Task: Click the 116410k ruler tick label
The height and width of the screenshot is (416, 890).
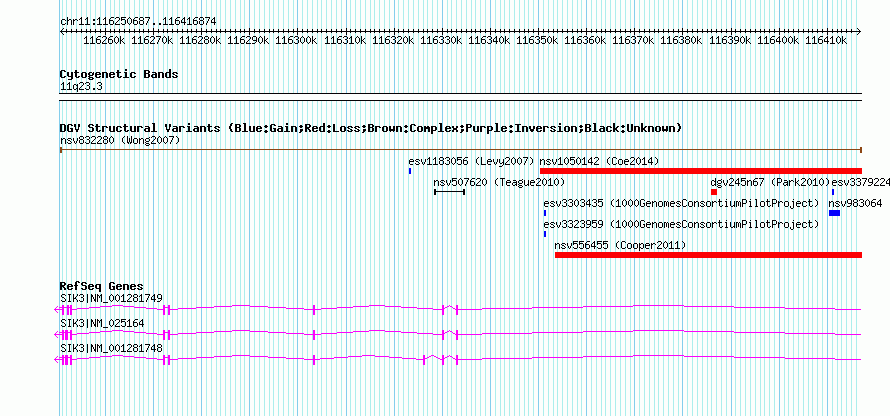Action: point(826,40)
